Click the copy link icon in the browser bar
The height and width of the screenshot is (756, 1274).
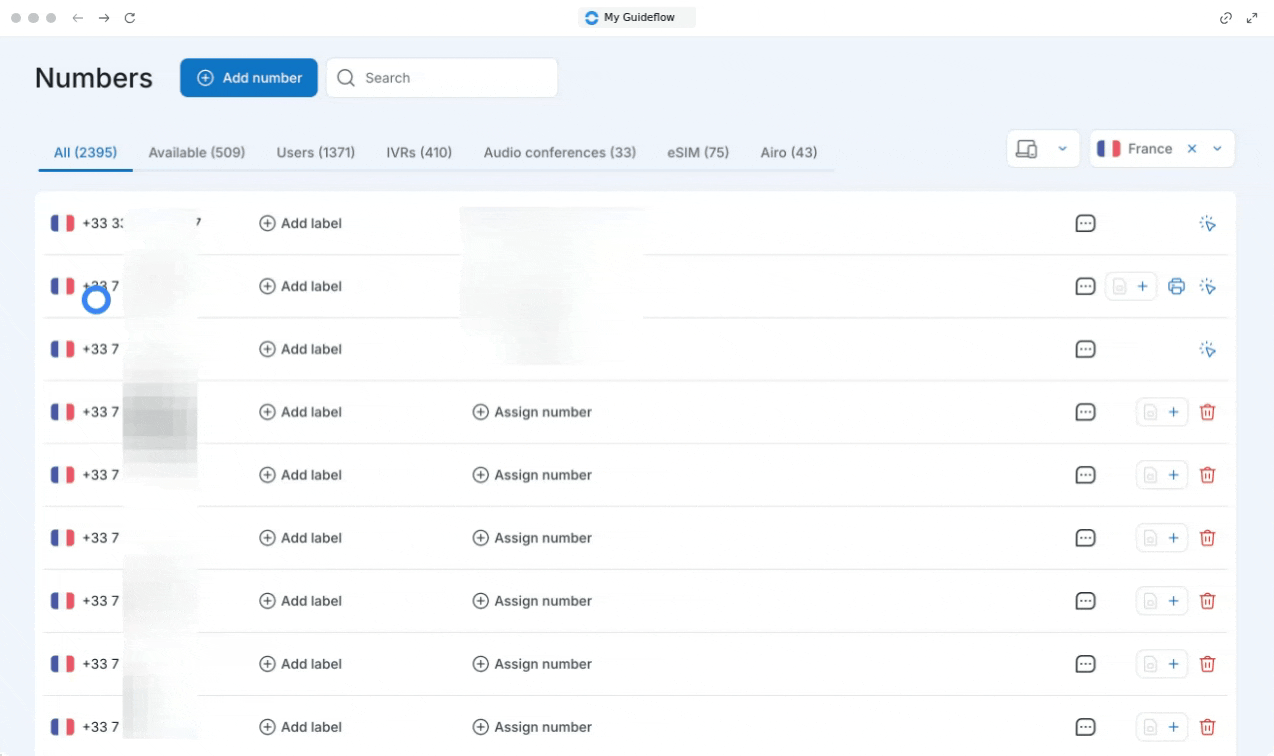pos(1226,18)
